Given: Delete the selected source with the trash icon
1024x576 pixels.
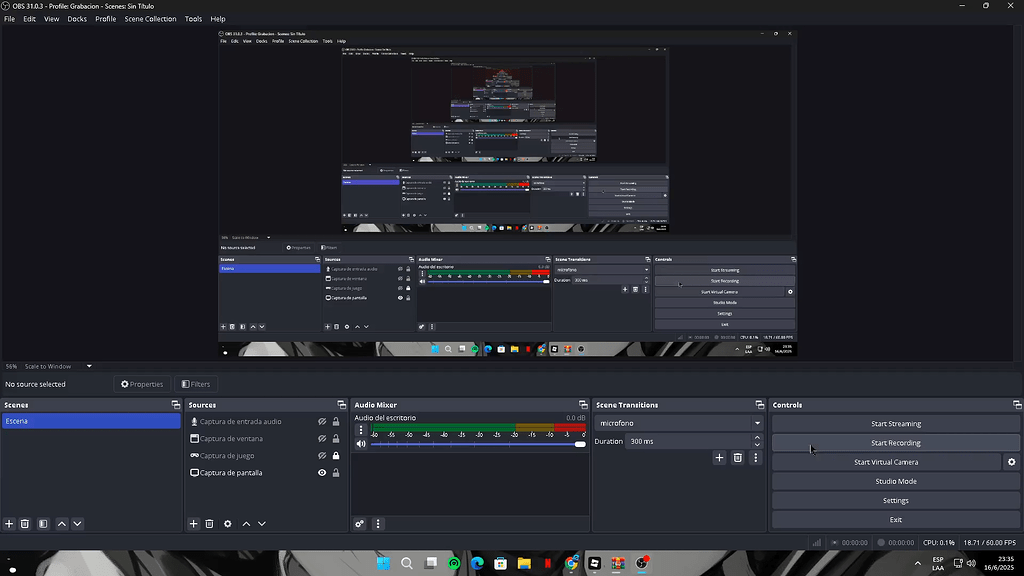Looking at the screenshot, I should pyautogui.click(x=210, y=524).
